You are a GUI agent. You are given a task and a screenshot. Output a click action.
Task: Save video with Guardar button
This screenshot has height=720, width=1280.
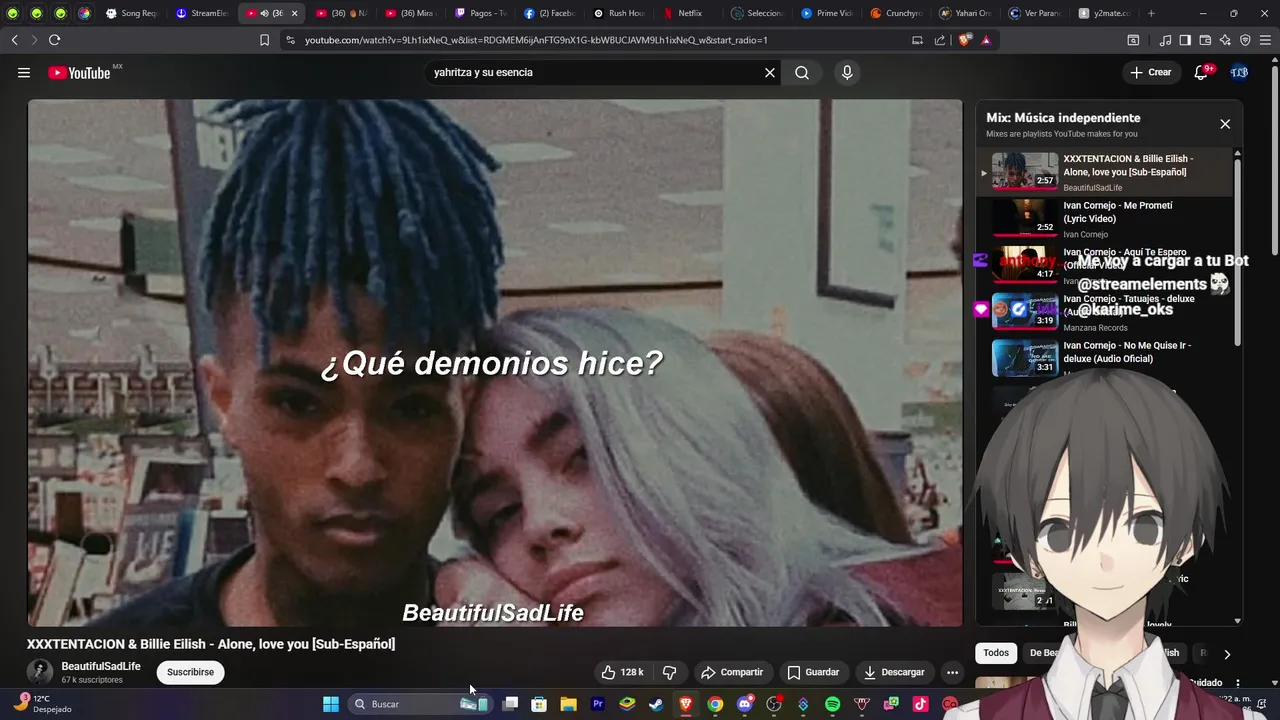[813, 672]
